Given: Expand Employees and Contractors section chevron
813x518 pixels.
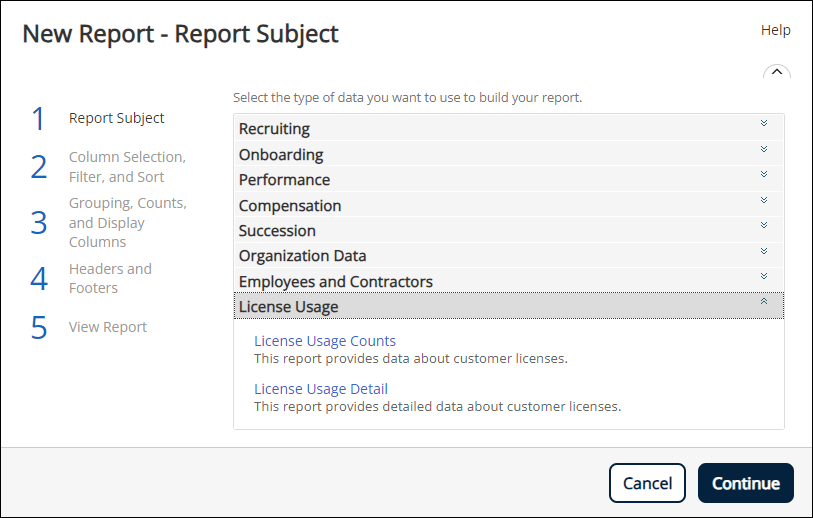Looking at the screenshot, I should coord(764,276).
